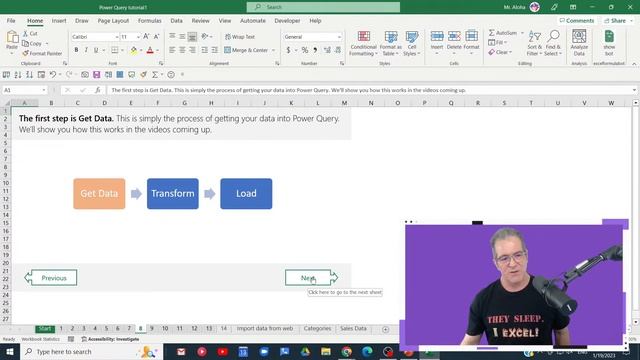Click the Format Painter brush
Screen dimensions: 640x360
25,53
